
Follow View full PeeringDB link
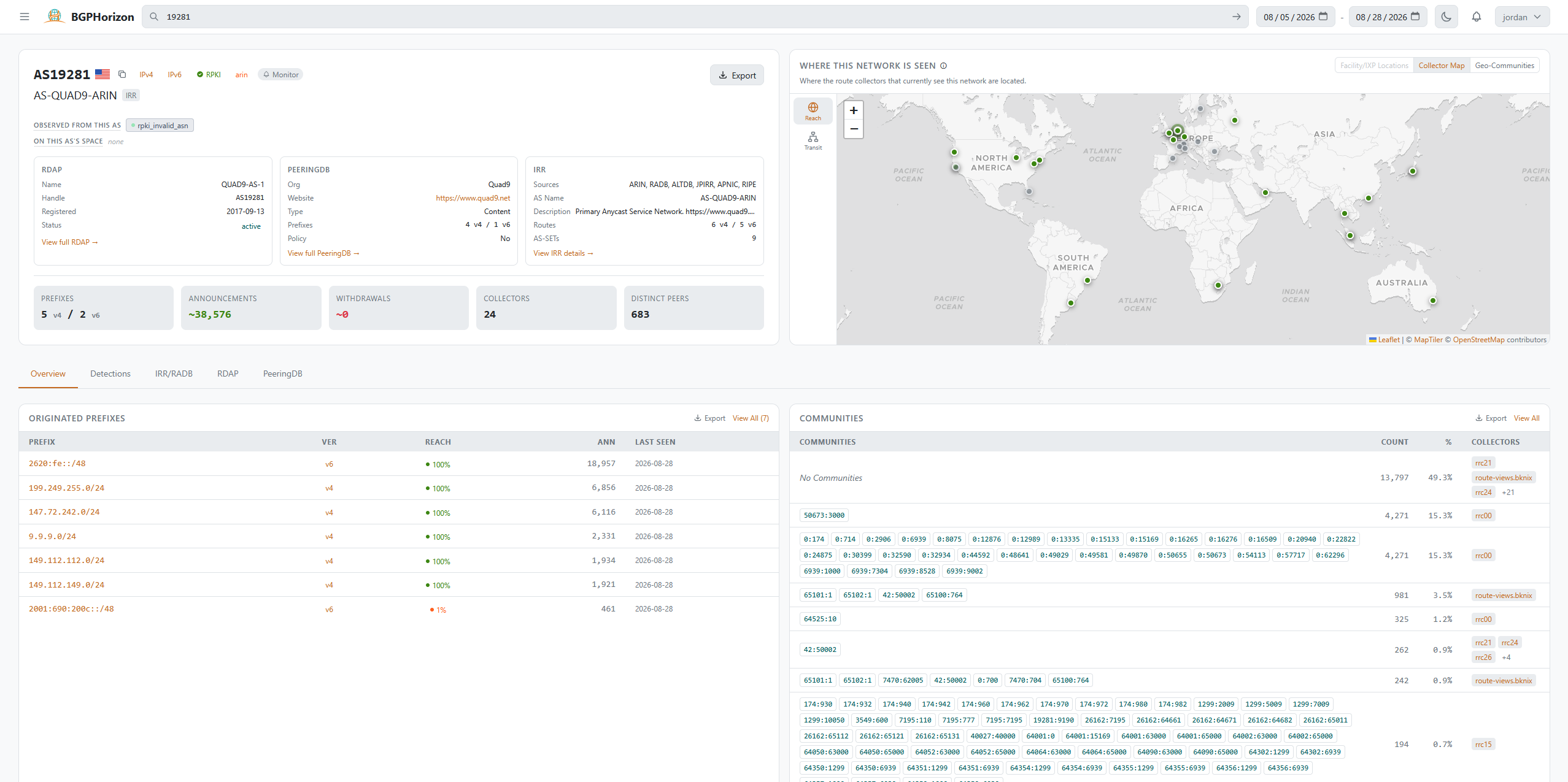coord(323,253)
